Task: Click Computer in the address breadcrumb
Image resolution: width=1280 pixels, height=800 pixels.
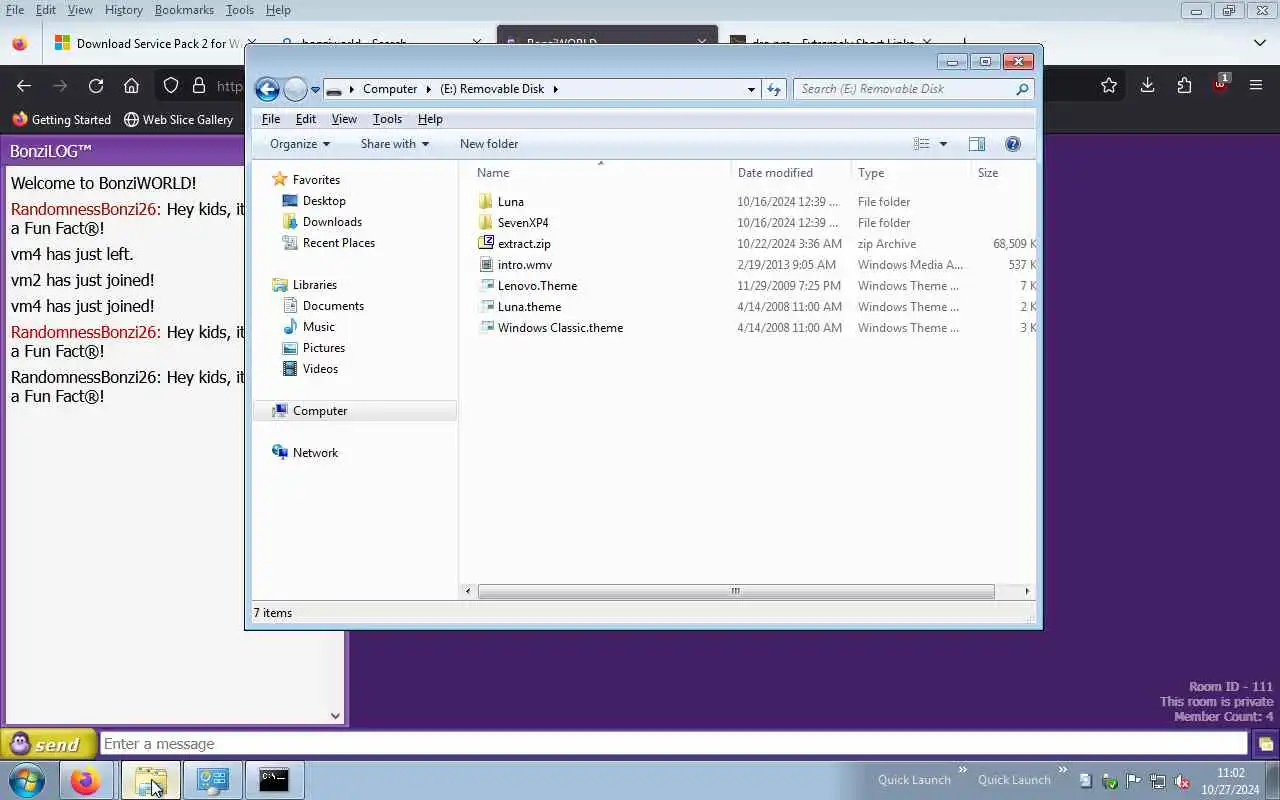Action: pyautogui.click(x=390, y=89)
